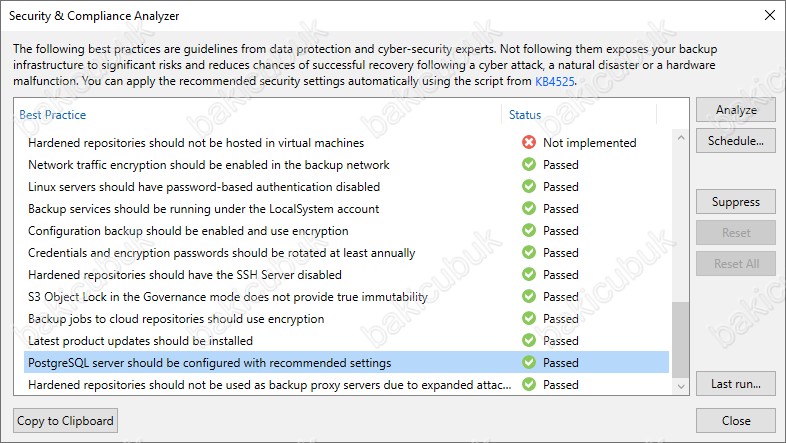The image size is (786, 443).
Task: Click Passed icon for Latest product updates row
Action: coord(529,341)
